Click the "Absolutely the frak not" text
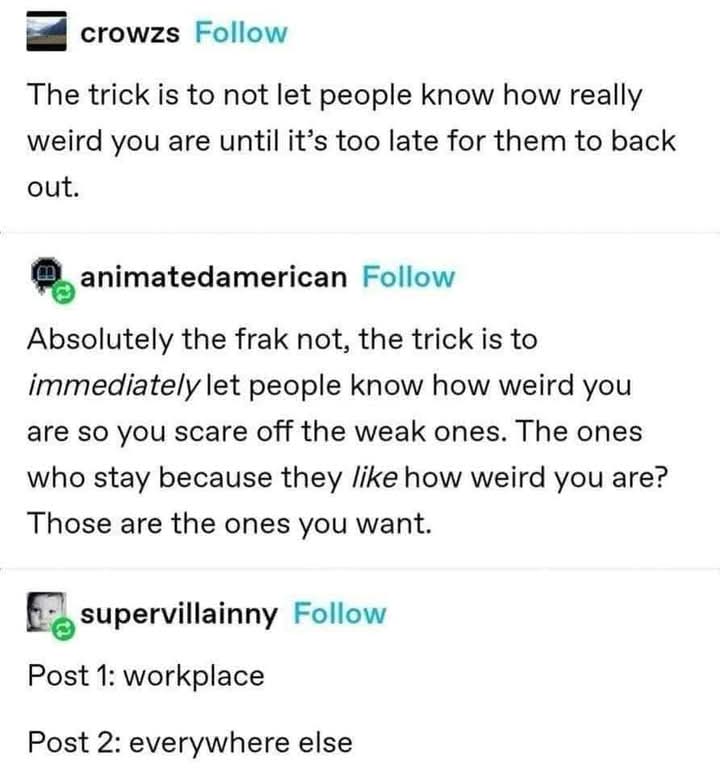Image resolution: width=720 pixels, height=775 pixels. pos(188,340)
